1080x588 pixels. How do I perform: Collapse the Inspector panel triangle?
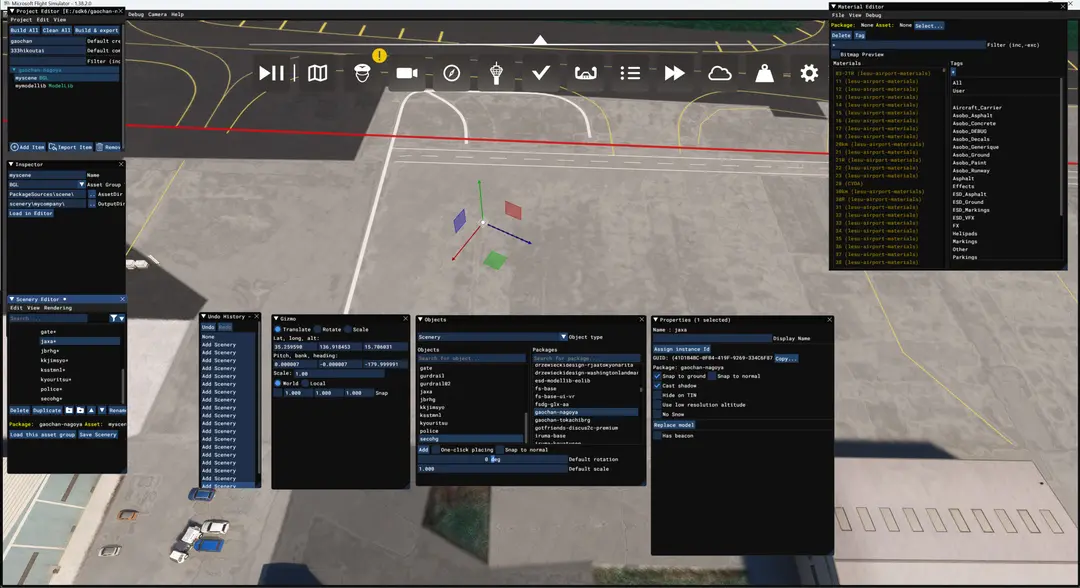click(x=12, y=165)
